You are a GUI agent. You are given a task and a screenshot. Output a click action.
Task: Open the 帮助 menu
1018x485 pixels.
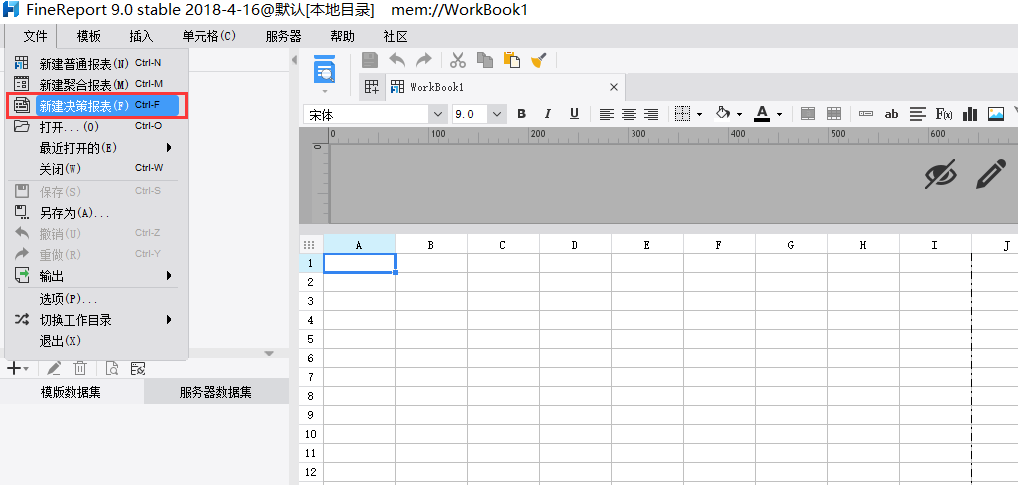click(x=343, y=36)
